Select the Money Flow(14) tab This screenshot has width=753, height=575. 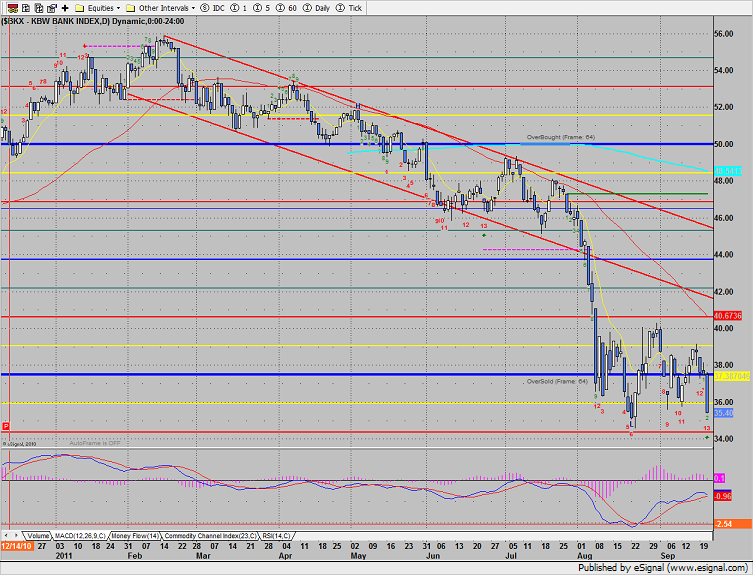(135, 536)
